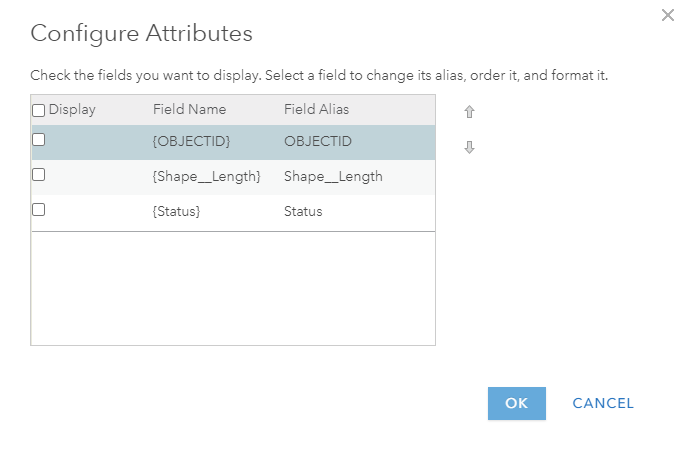Click the empty area below the field rows
Screen dimensions: 682x457
[x=233, y=287]
